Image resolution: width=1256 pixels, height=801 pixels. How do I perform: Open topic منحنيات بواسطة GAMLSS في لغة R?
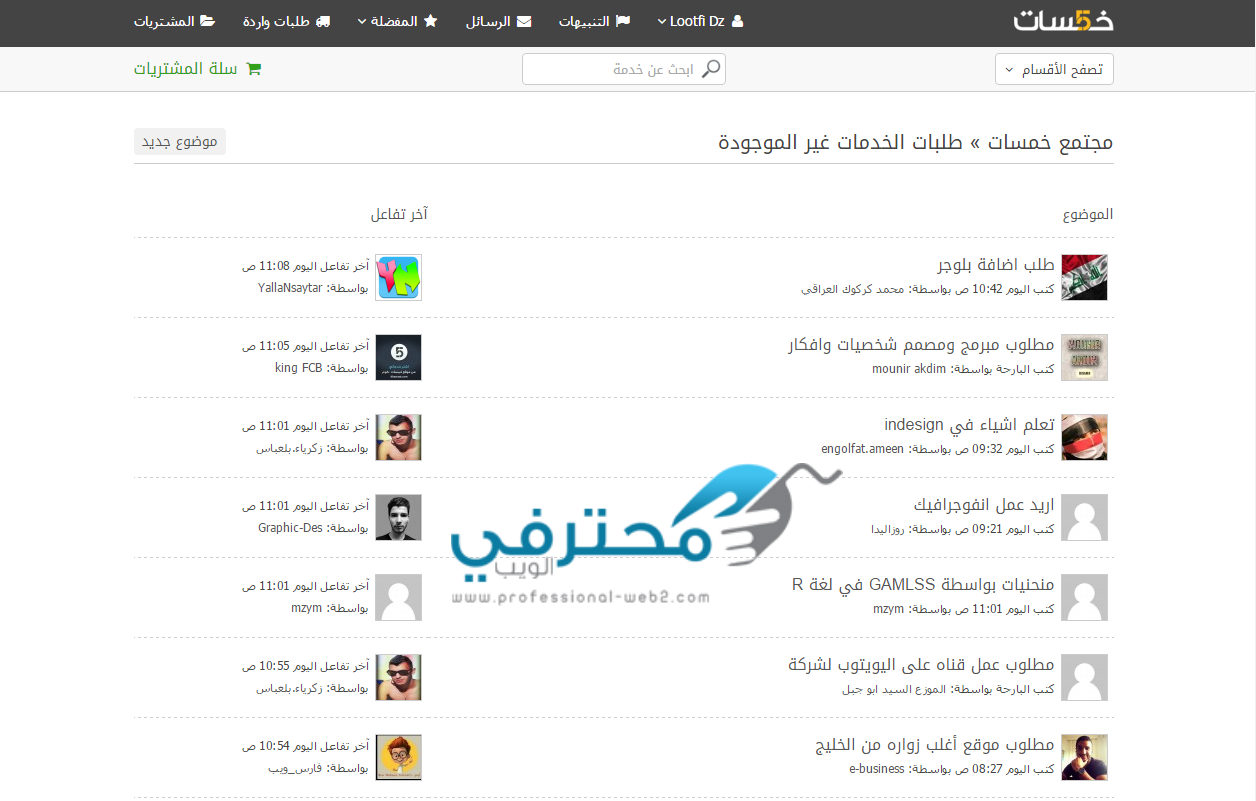pyautogui.click(x=923, y=585)
